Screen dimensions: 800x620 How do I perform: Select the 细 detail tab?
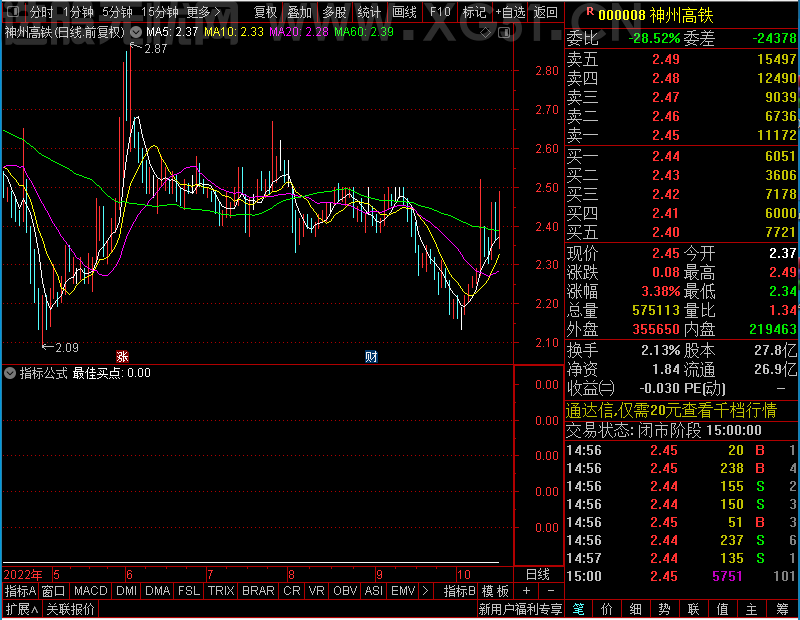[x=635, y=609]
